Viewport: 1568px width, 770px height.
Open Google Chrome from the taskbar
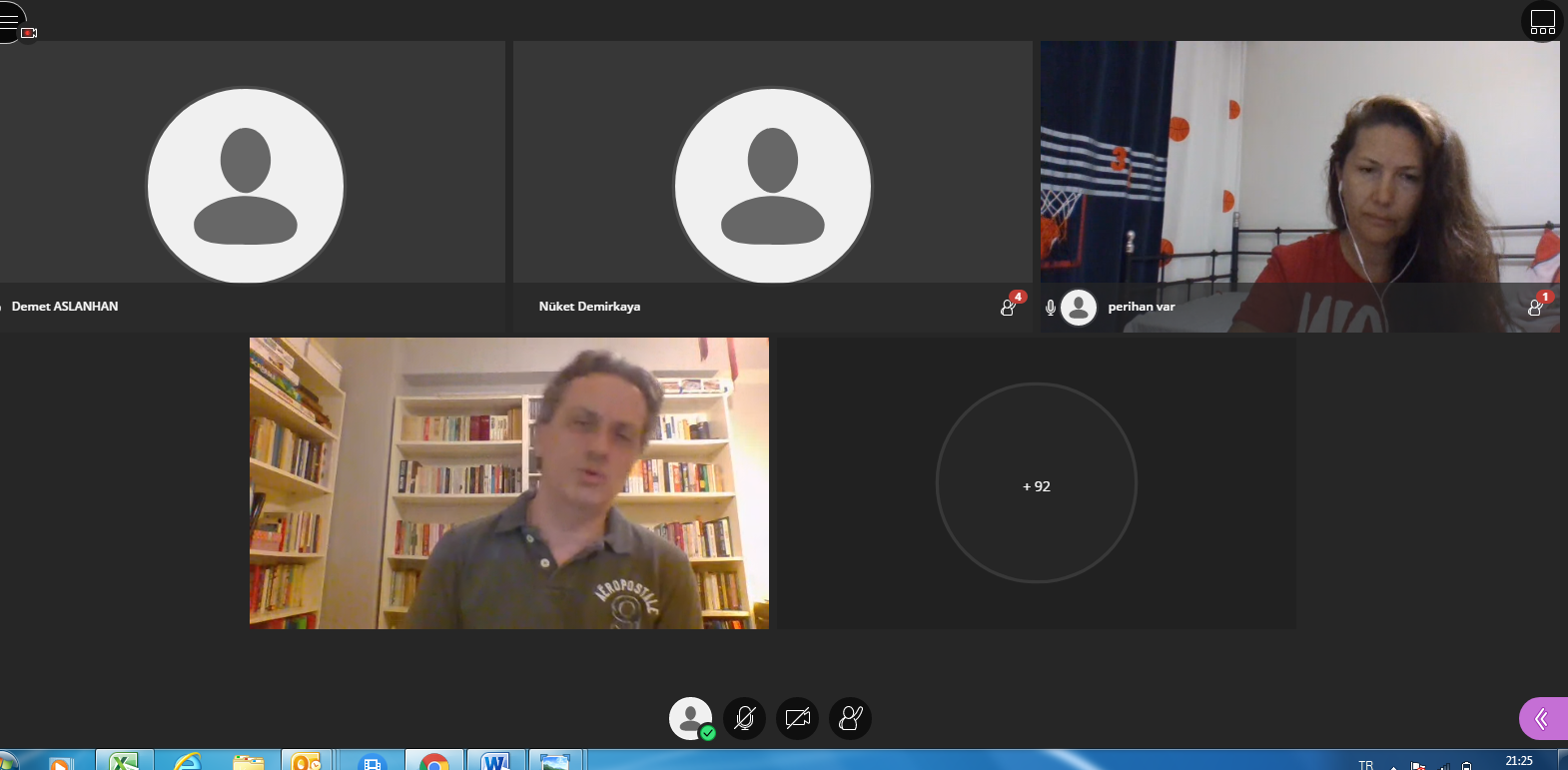click(433, 762)
